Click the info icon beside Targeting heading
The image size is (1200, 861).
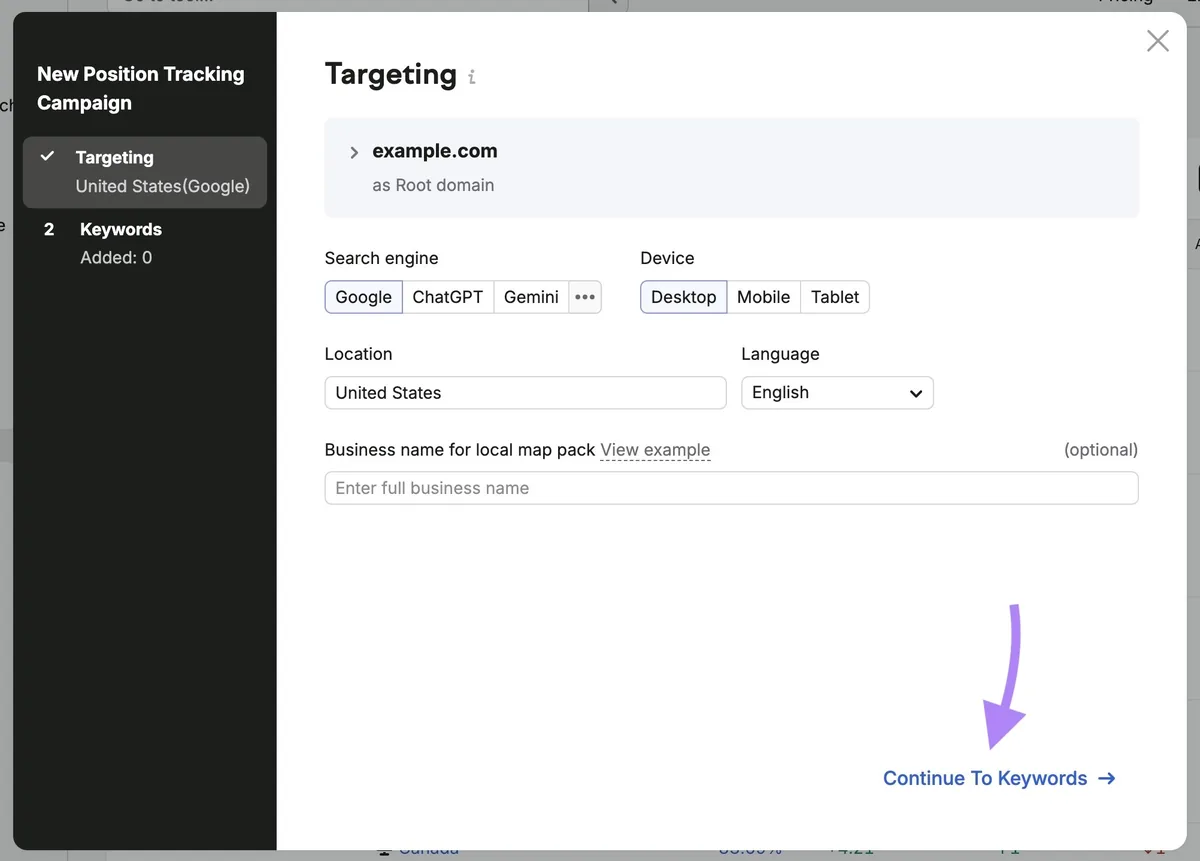tap(472, 77)
